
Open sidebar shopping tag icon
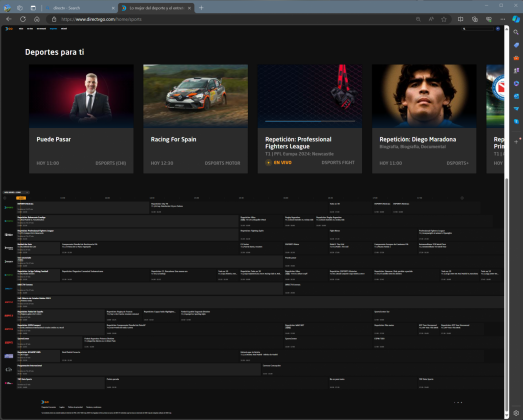[x=516, y=45]
